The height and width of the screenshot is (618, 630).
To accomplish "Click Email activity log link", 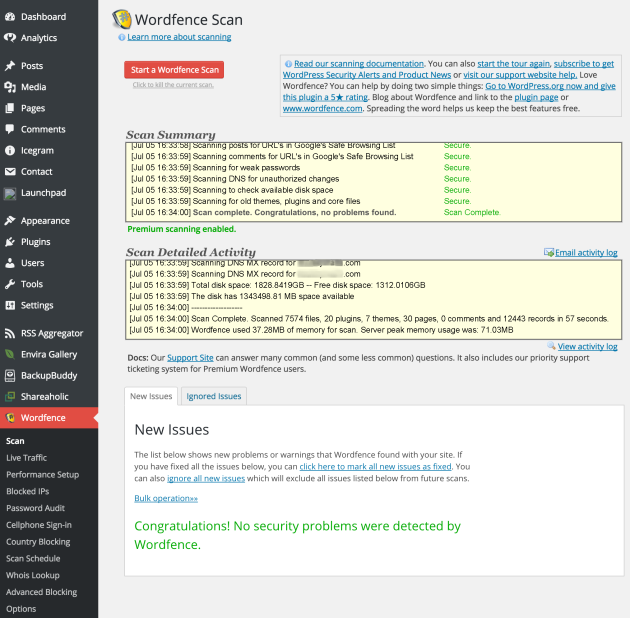I will (x=586, y=253).
